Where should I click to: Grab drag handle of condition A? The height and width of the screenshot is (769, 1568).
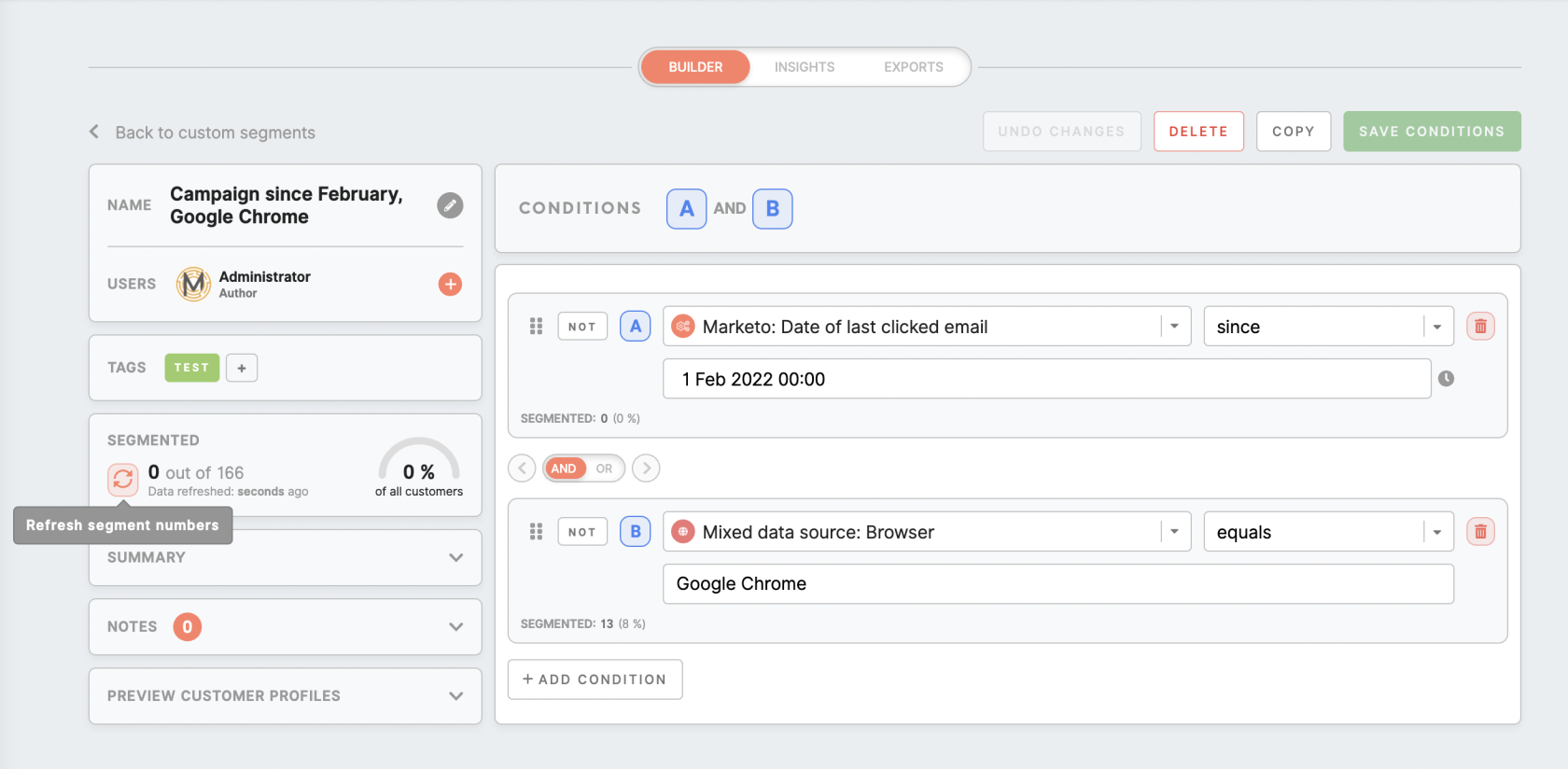tap(536, 327)
